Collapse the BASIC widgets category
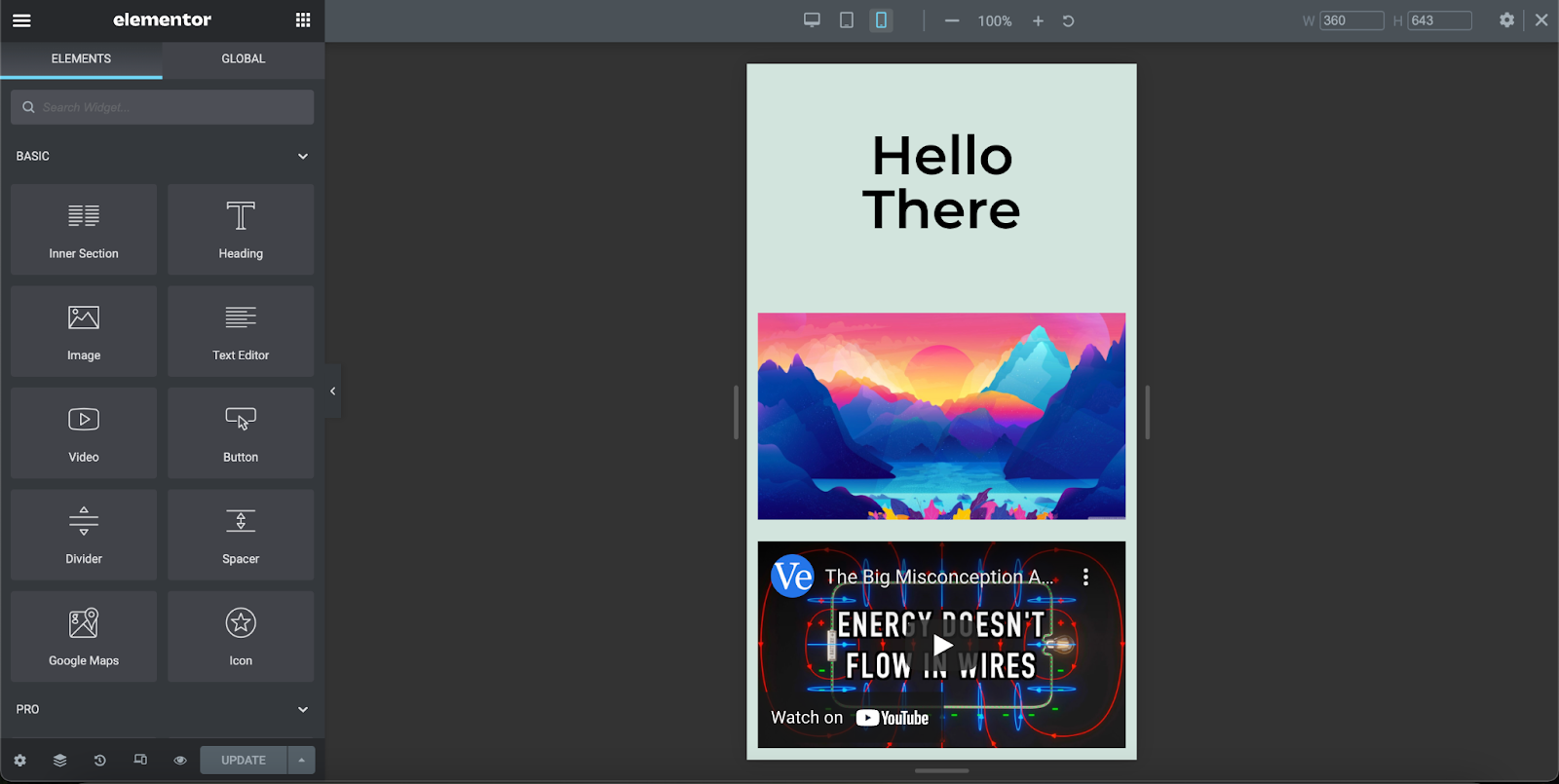 pos(303,156)
